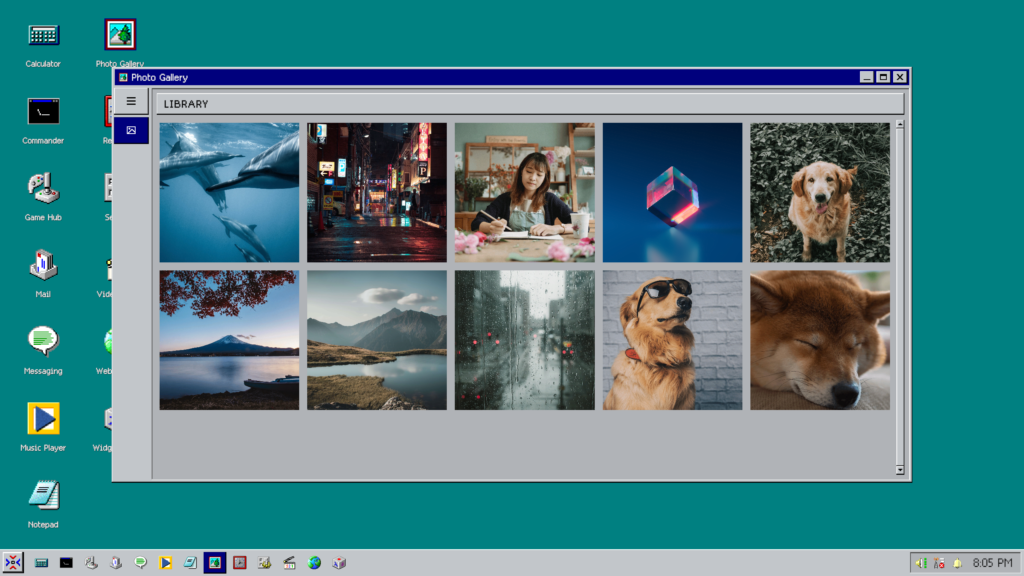Image resolution: width=1024 pixels, height=576 pixels.
Task: Open the dog with sunglasses photo
Action: click(672, 339)
